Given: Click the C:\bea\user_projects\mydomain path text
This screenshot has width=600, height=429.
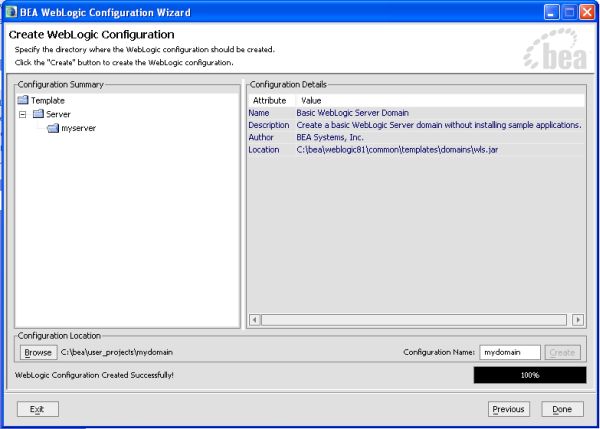Looking at the screenshot, I should click(117, 352).
